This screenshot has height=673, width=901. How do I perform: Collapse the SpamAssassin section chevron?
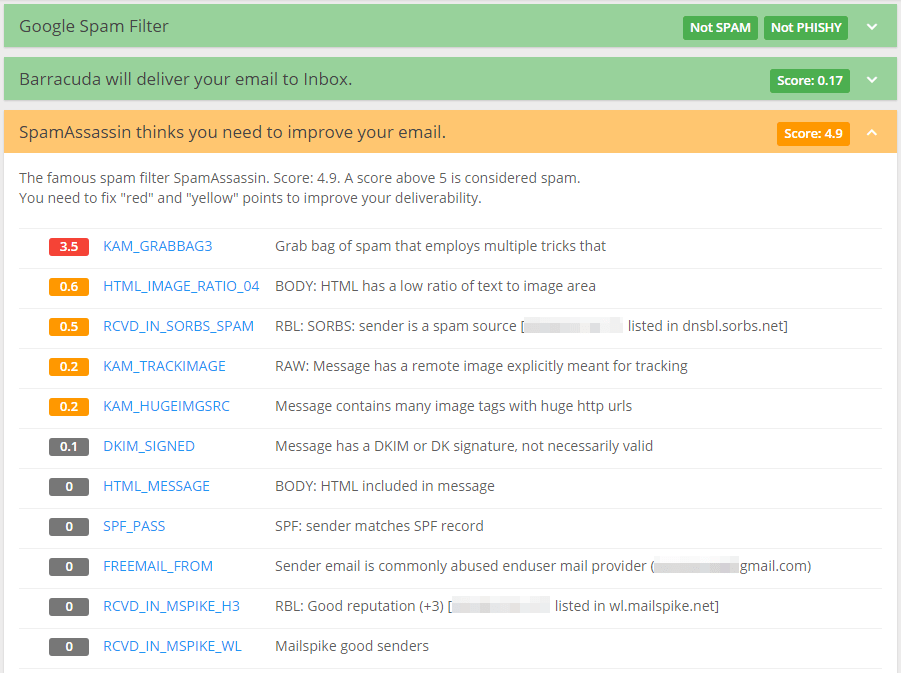coord(872,133)
